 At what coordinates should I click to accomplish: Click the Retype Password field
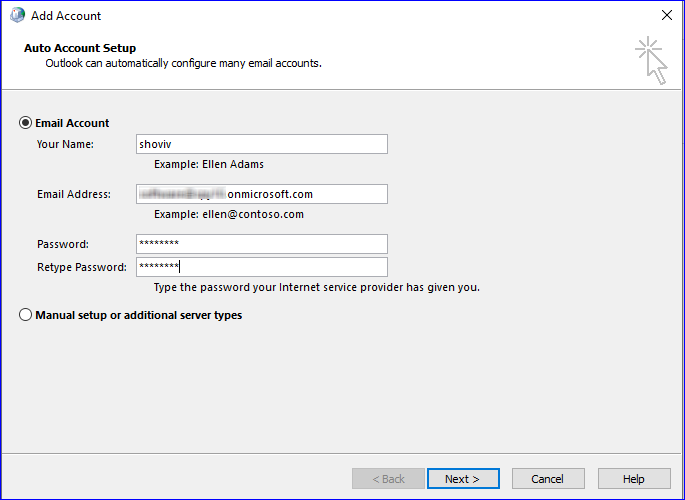[x=262, y=267]
